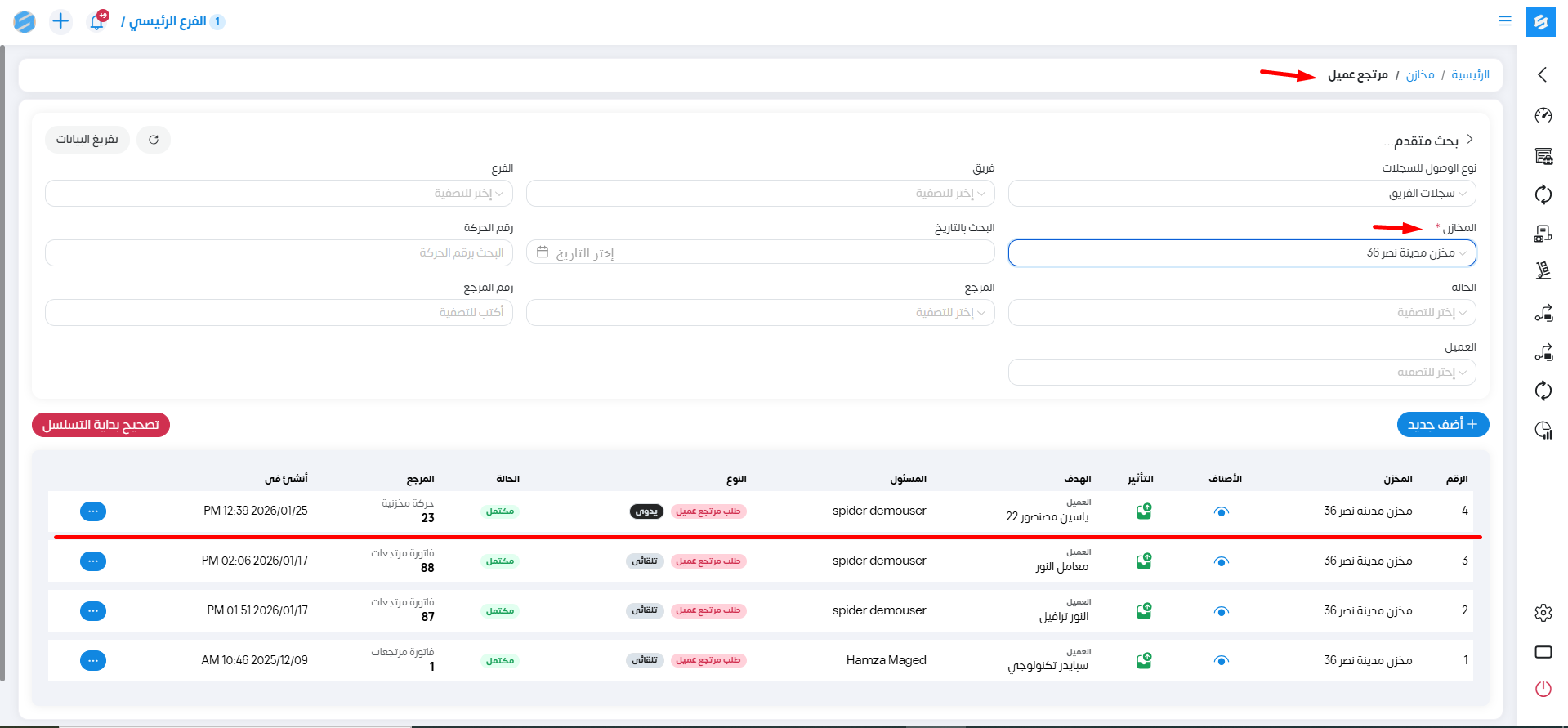
Task: Open the المخازن warehouse dropdown
Action: coord(1241,253)
